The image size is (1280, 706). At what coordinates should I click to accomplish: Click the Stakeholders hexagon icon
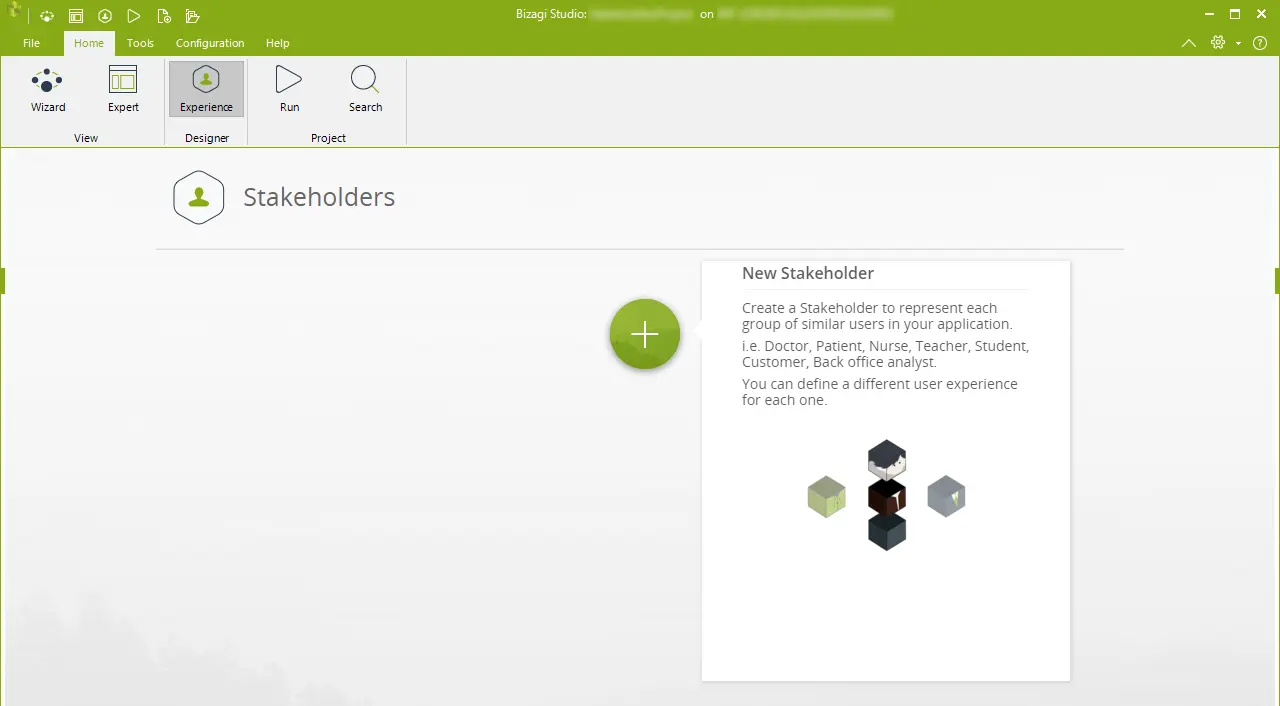pyautogui.click(x=198, y=197)
